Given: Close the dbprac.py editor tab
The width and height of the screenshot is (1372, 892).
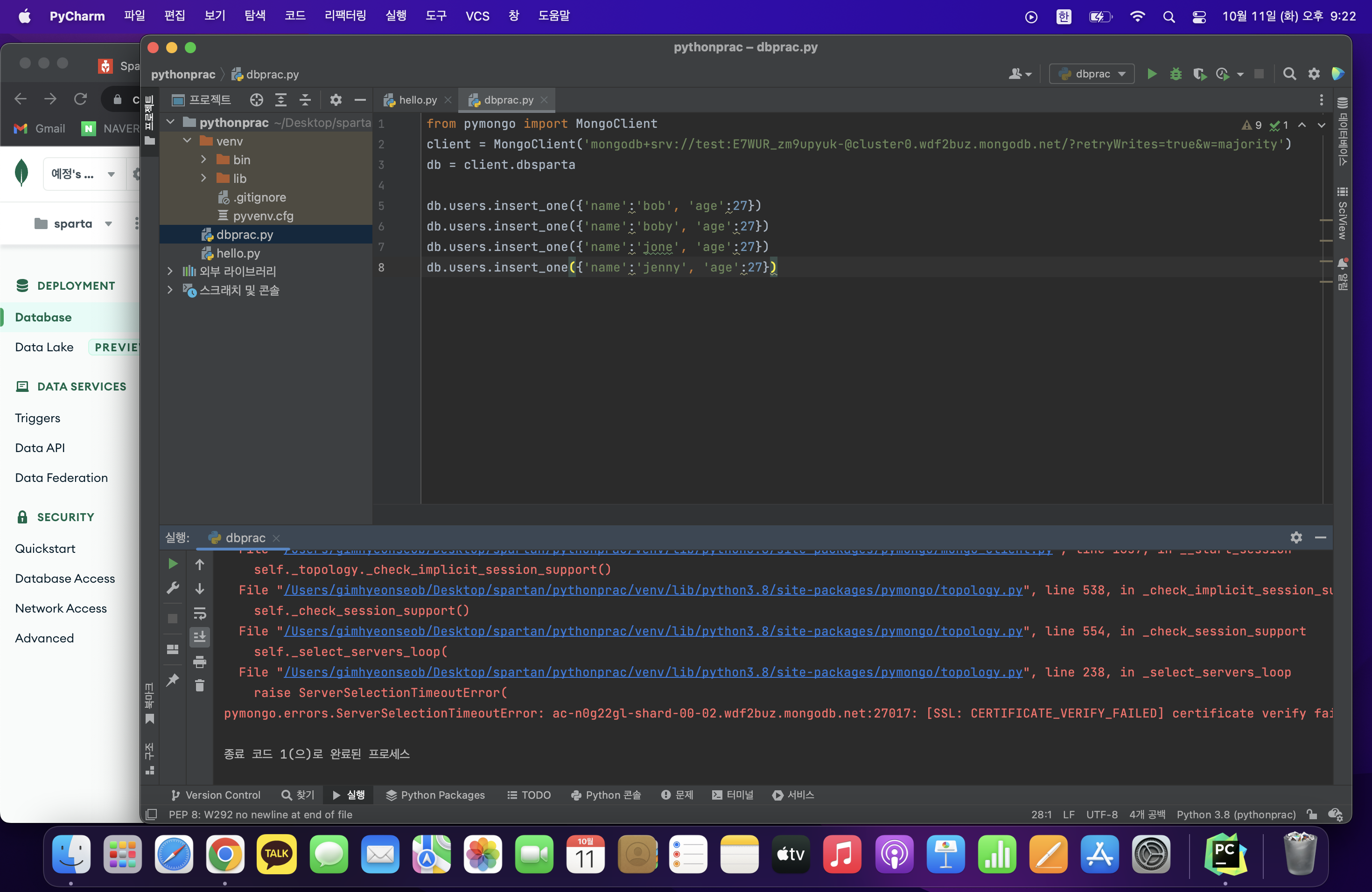Looking at the screenshot, I should click(544, 100).
